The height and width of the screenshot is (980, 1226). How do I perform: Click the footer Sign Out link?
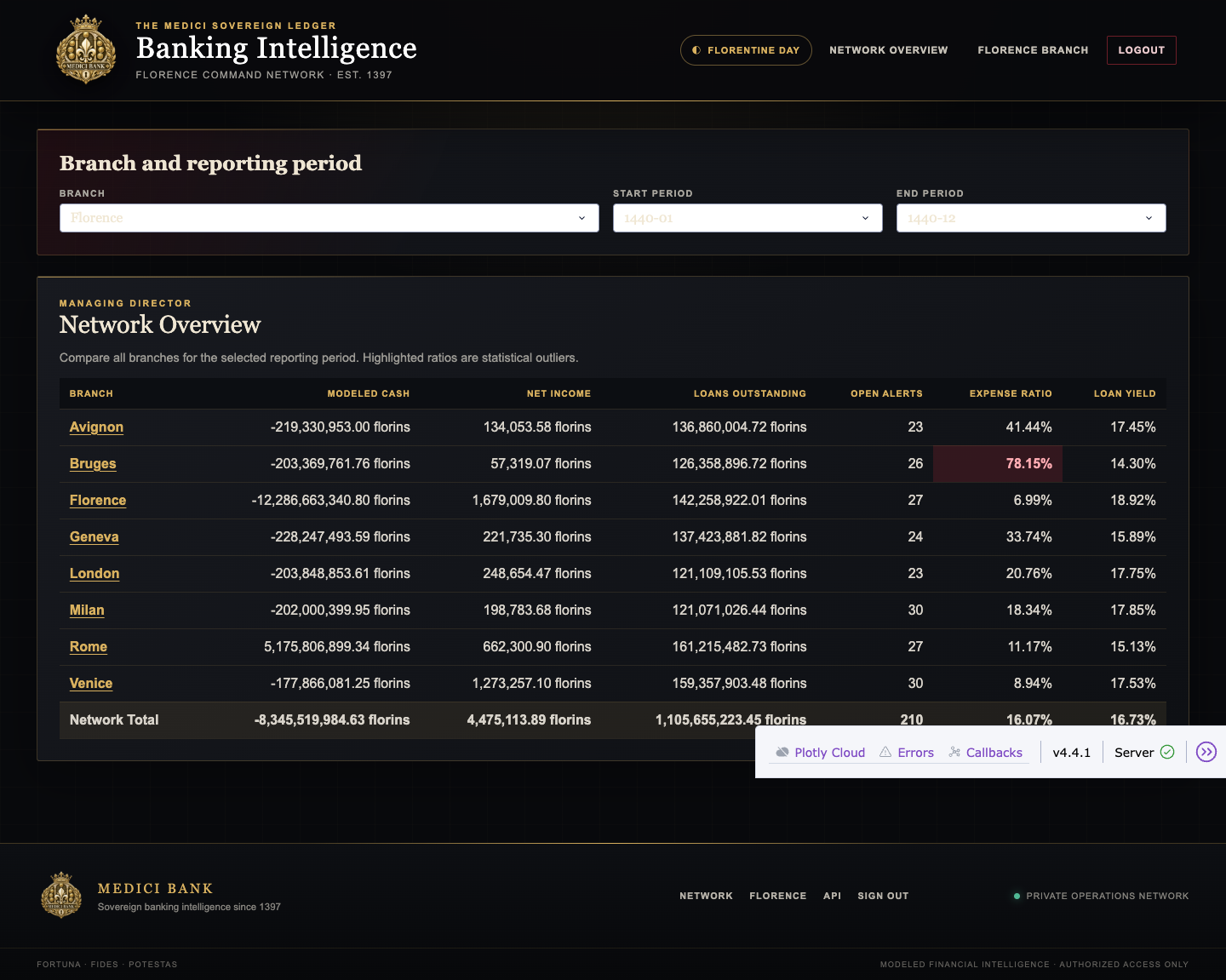883,896
